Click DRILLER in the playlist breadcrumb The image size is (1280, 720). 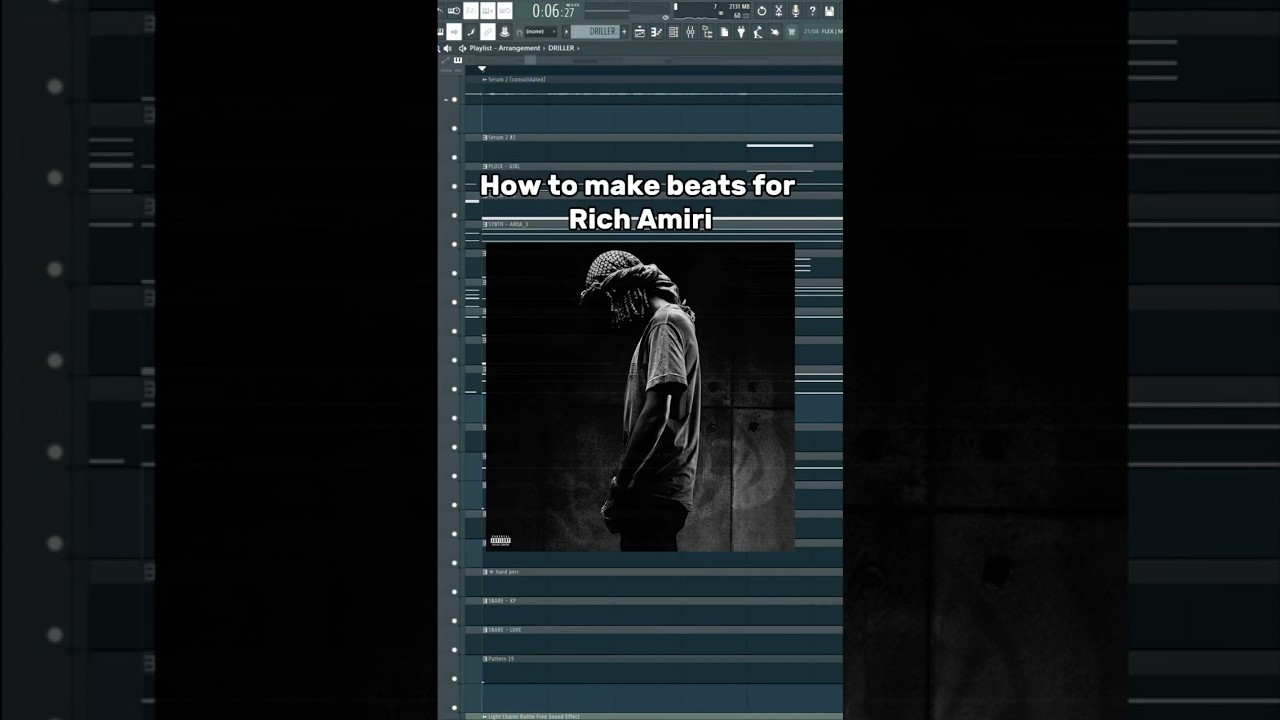click(x=561, y=48)
